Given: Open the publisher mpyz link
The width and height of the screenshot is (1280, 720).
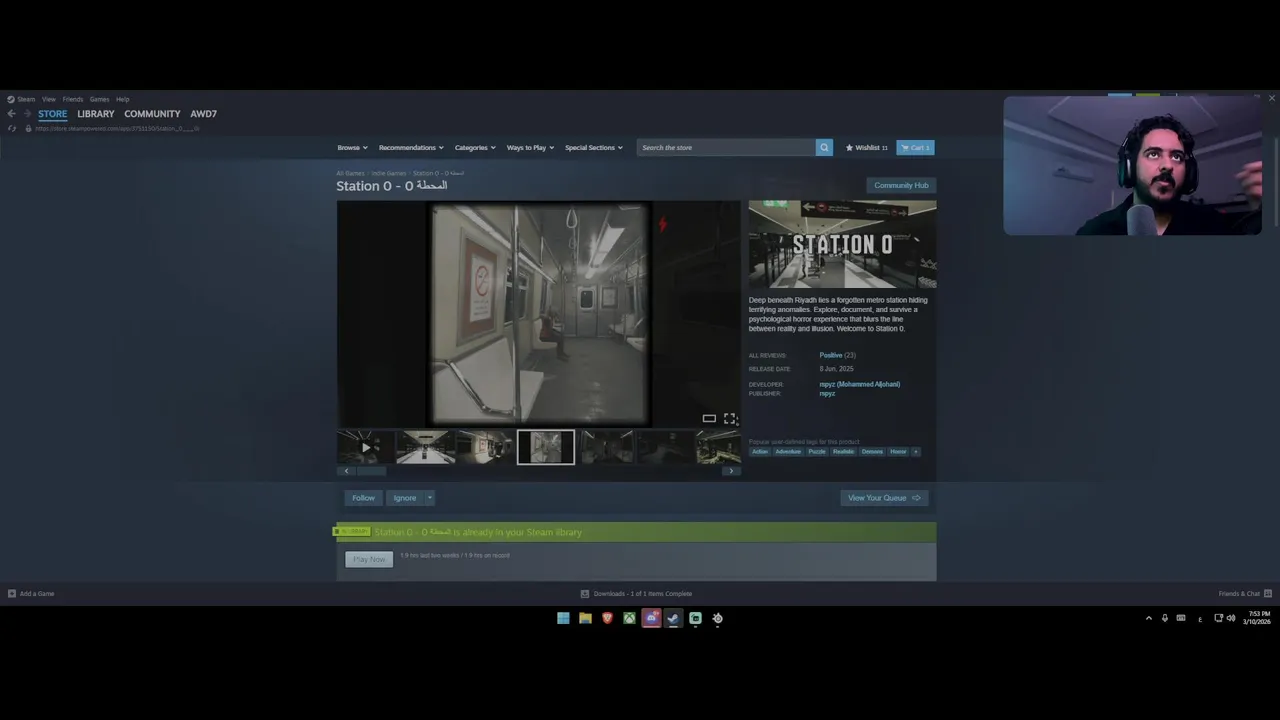Looking at the screenshot, I should click(827, 393).
